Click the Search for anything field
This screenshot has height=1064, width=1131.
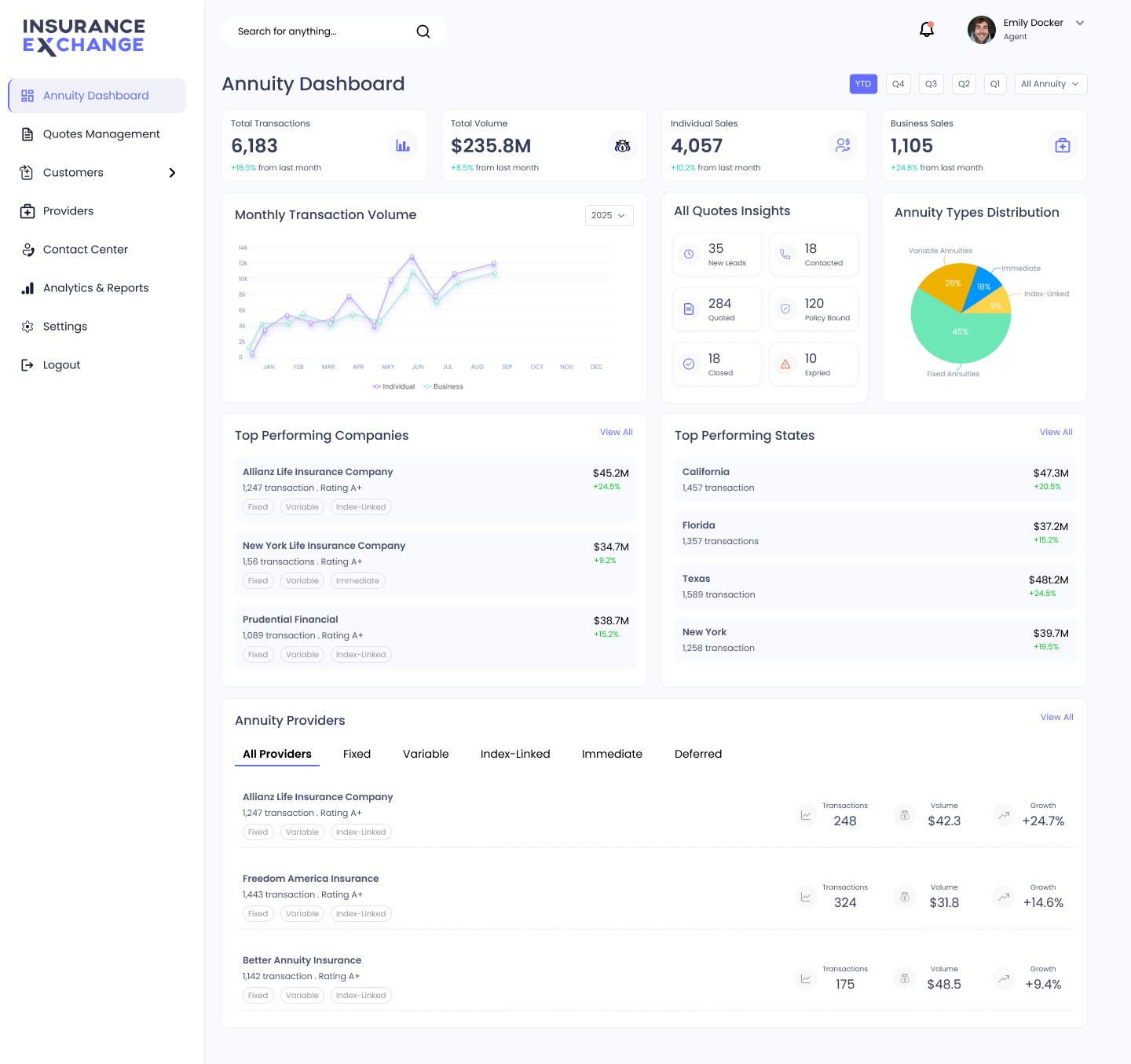(335, 31)
